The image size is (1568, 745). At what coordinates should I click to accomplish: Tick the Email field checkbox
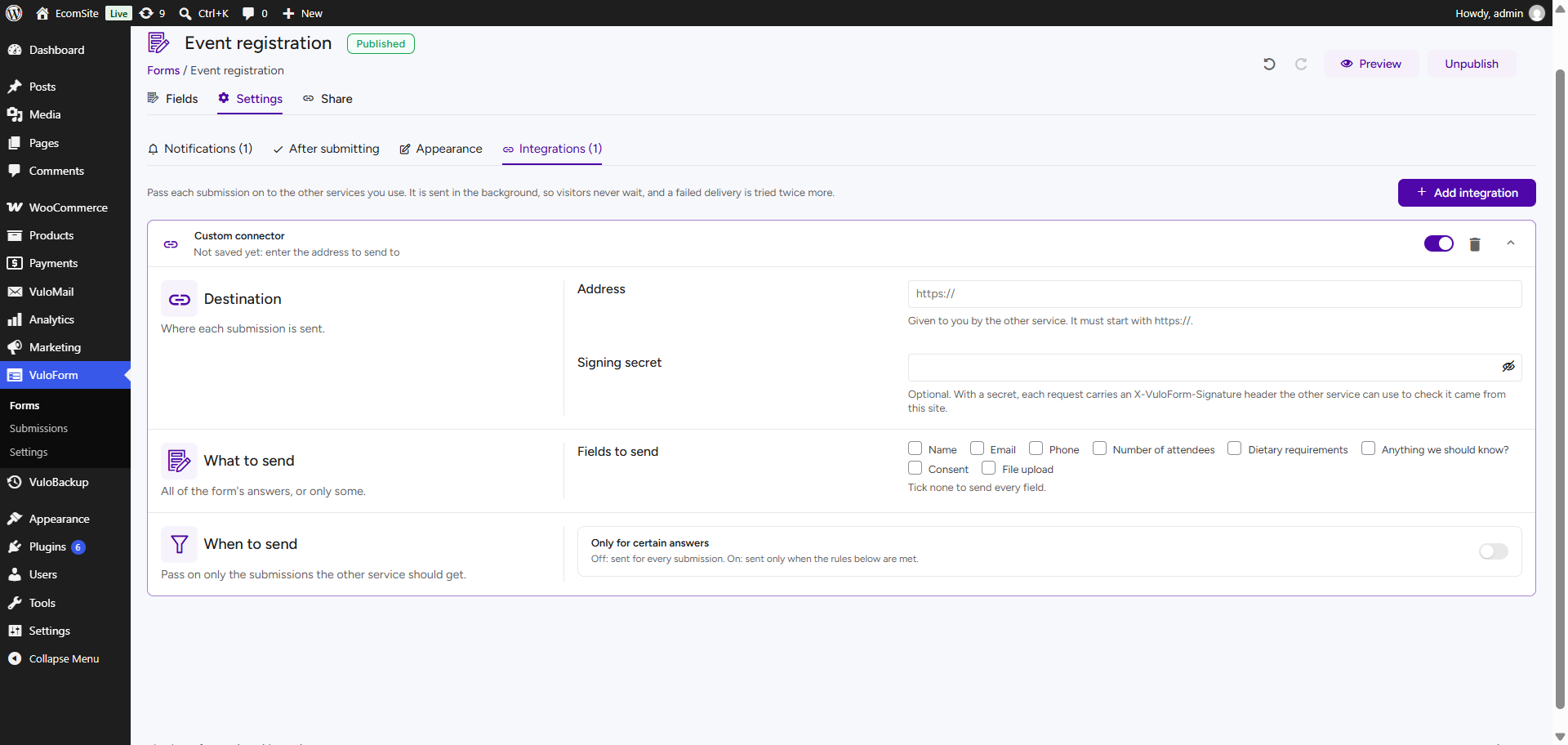[977, 448]
